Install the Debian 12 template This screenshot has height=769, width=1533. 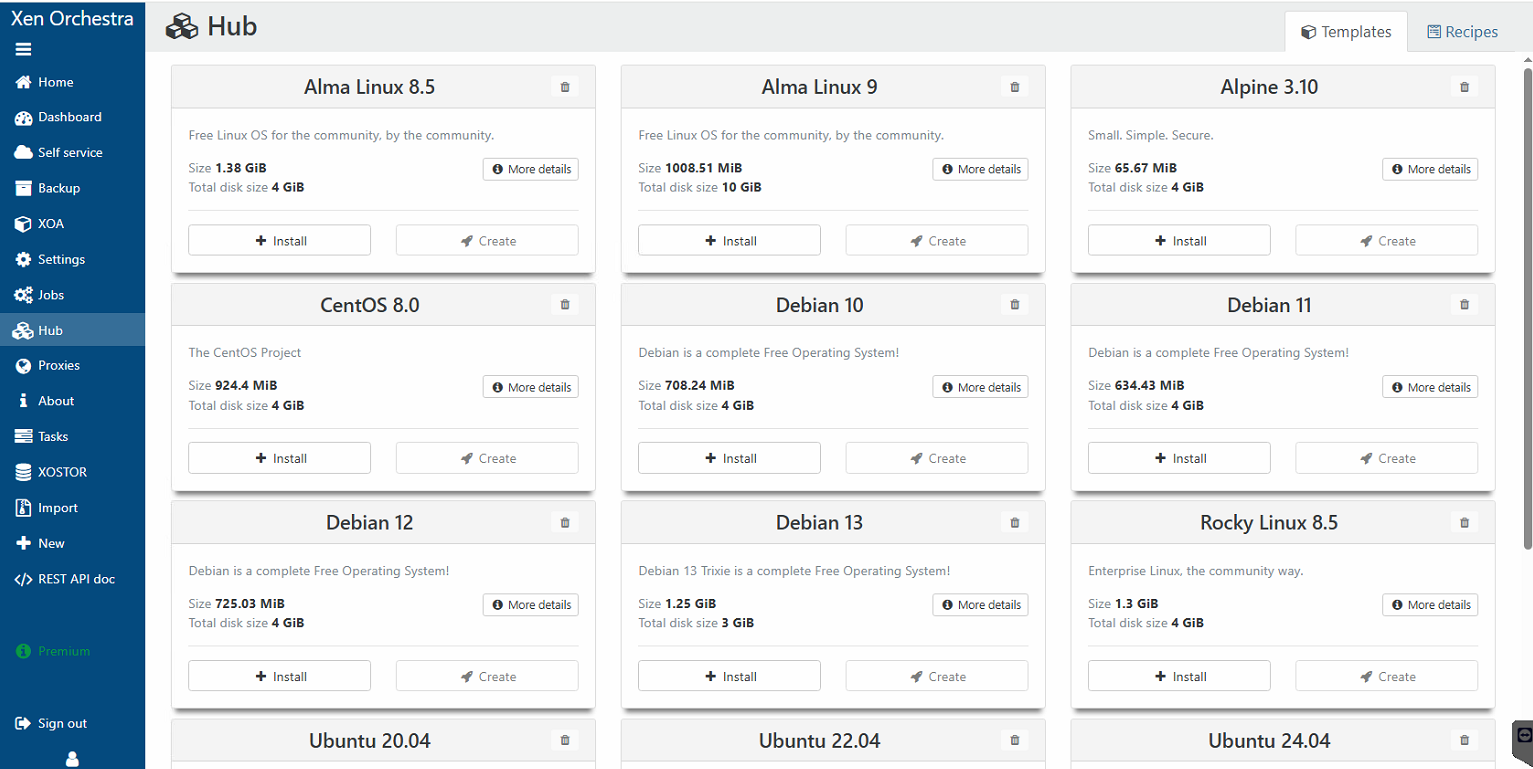click(280, 676)
